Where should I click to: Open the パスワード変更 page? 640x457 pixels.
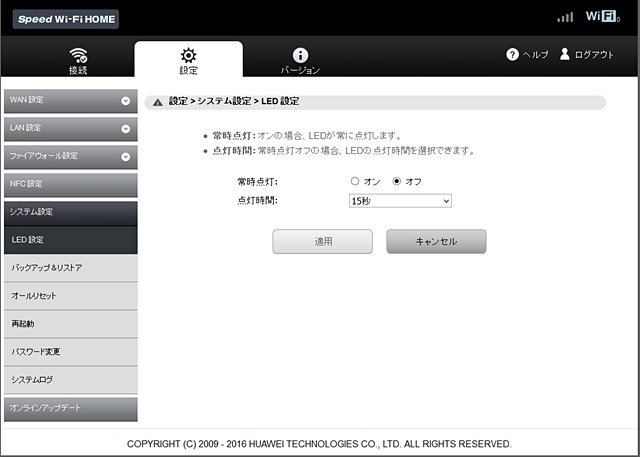point(71,352)
